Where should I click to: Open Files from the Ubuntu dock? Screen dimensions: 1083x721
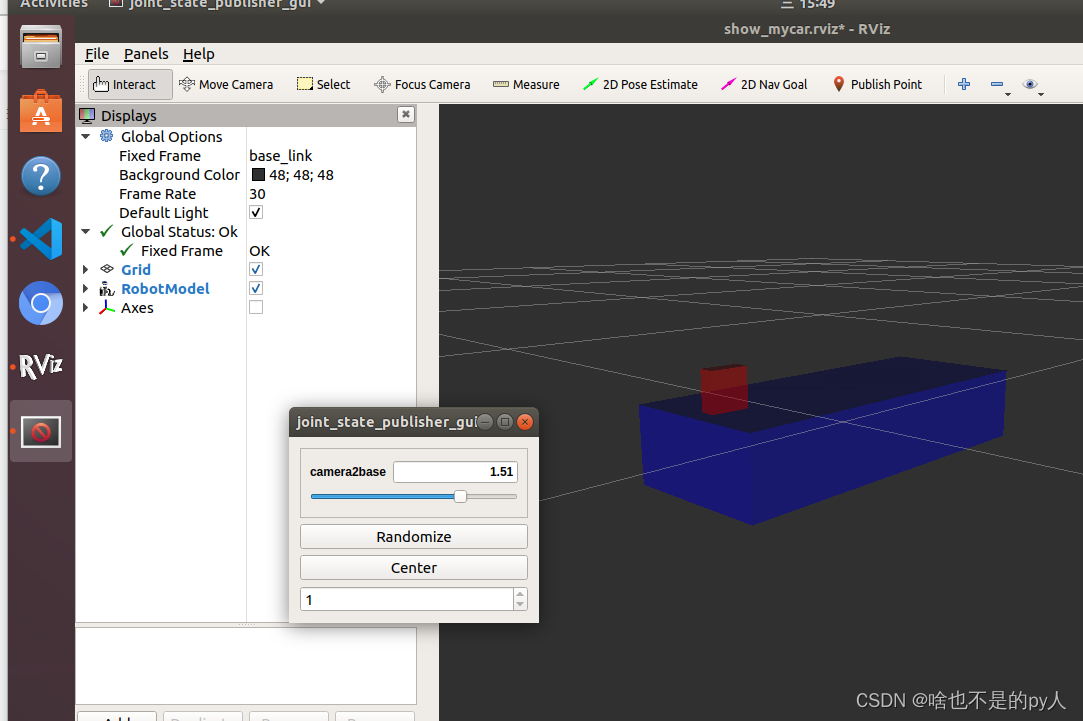tap(41, 47)
